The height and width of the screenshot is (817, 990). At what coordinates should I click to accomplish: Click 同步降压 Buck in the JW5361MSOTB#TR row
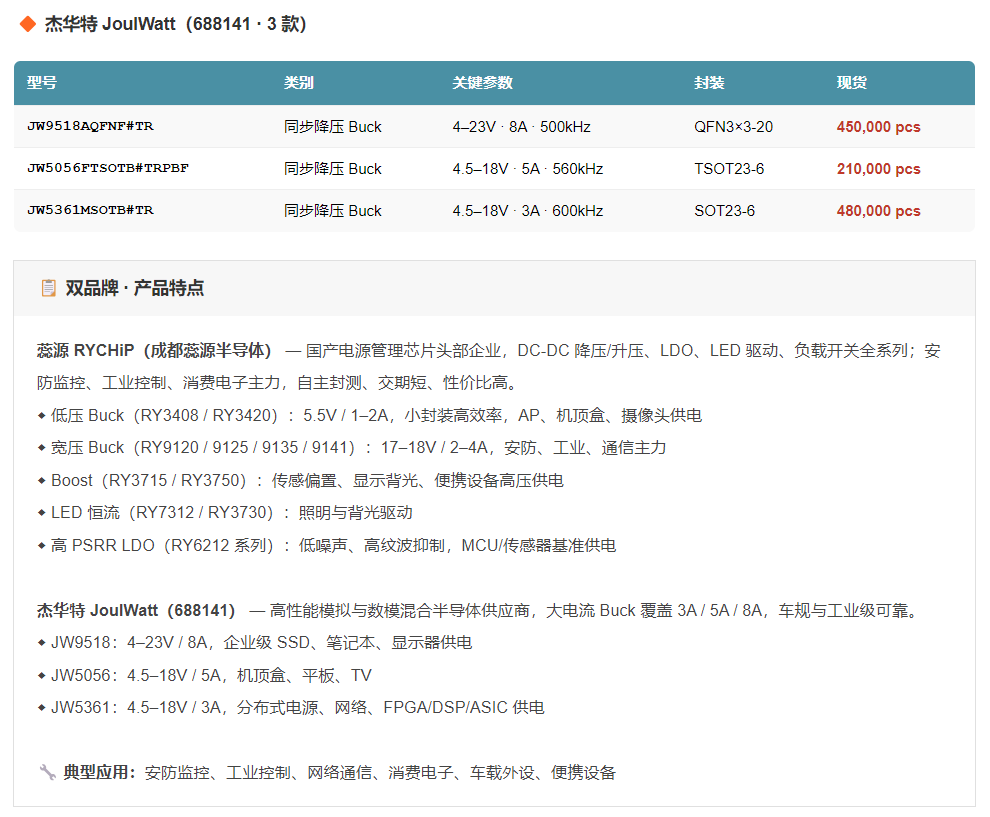[x=333, y=211]
